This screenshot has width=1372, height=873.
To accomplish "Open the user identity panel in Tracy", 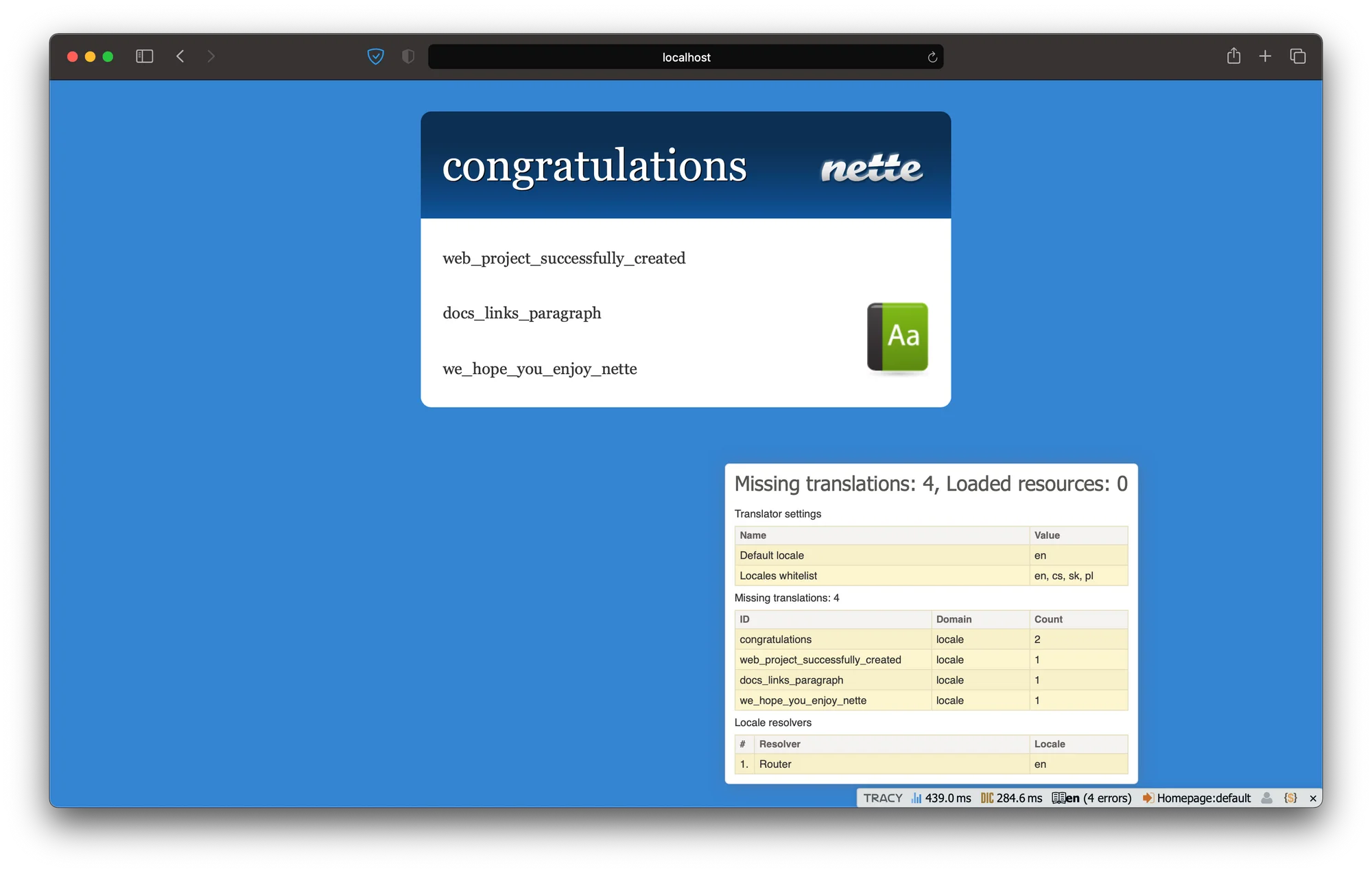I will pyautogui.click(x=1267, y=798).
